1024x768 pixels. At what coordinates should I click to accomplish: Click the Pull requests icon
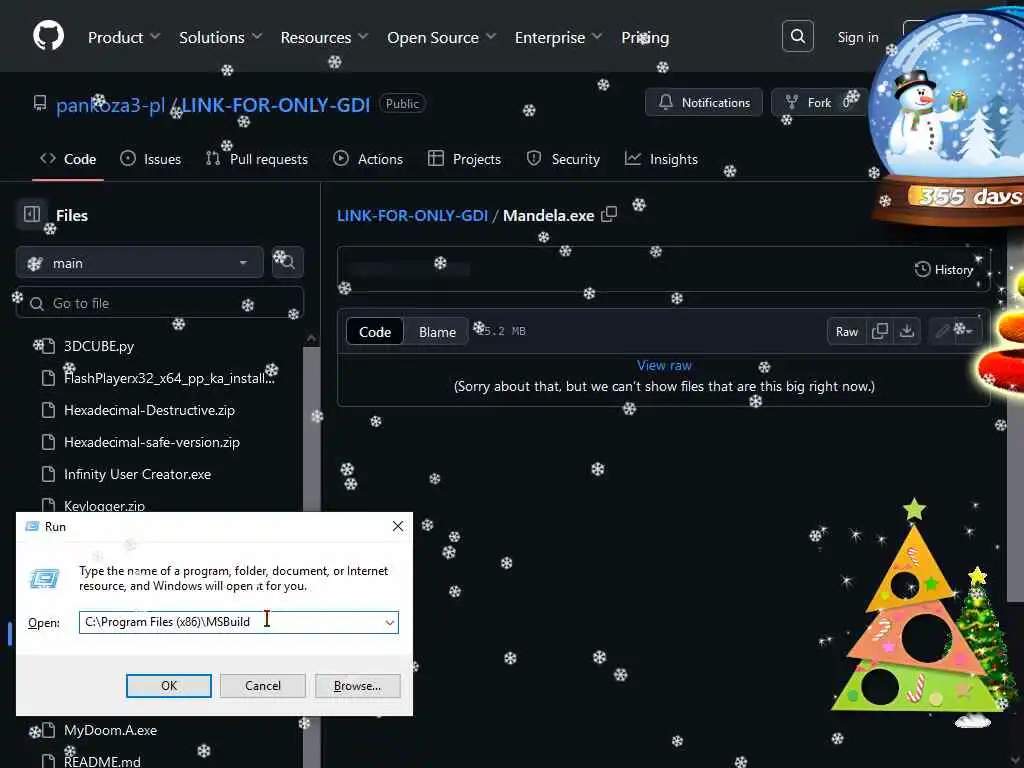(213, 158)
